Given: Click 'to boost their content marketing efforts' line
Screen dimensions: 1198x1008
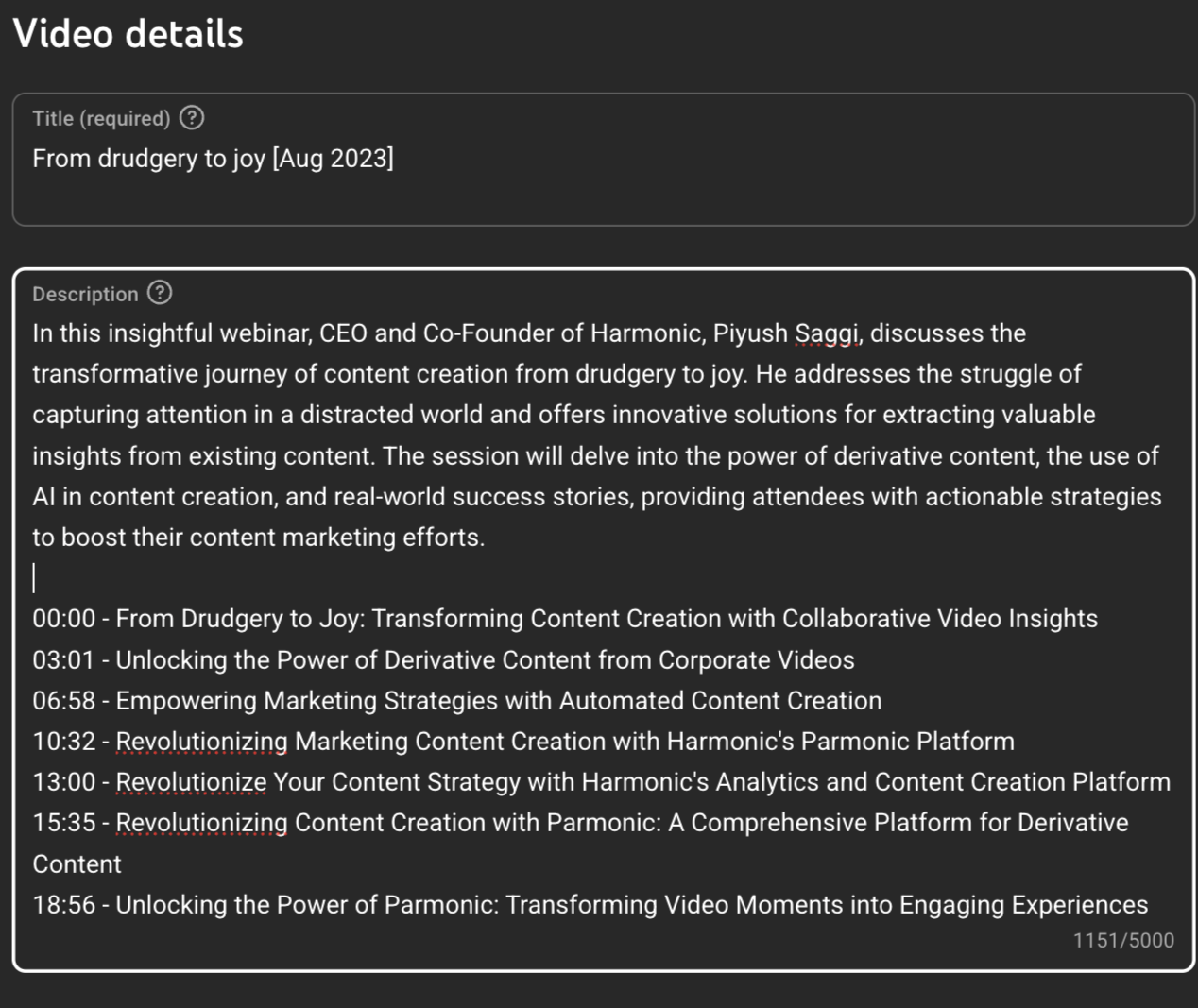Looking at the screenshot, I should (258, 537).
